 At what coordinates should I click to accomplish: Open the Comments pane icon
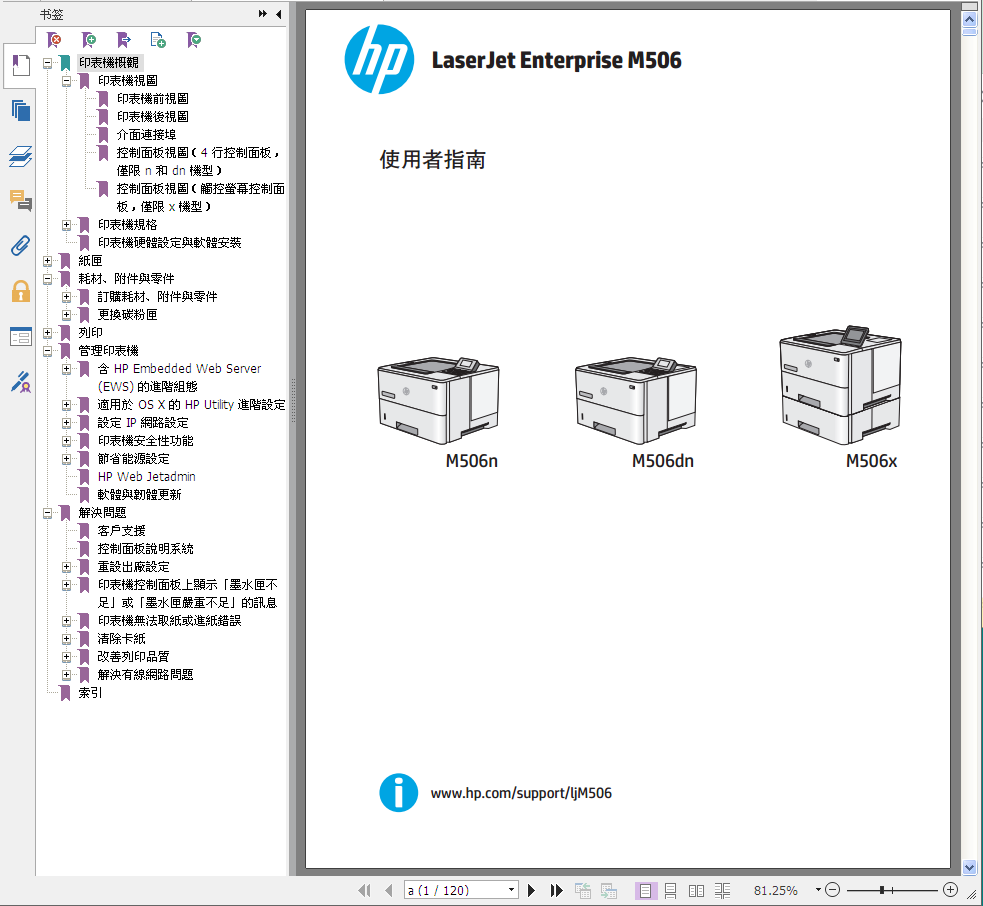pyautogui.click(x=20, y=201)
